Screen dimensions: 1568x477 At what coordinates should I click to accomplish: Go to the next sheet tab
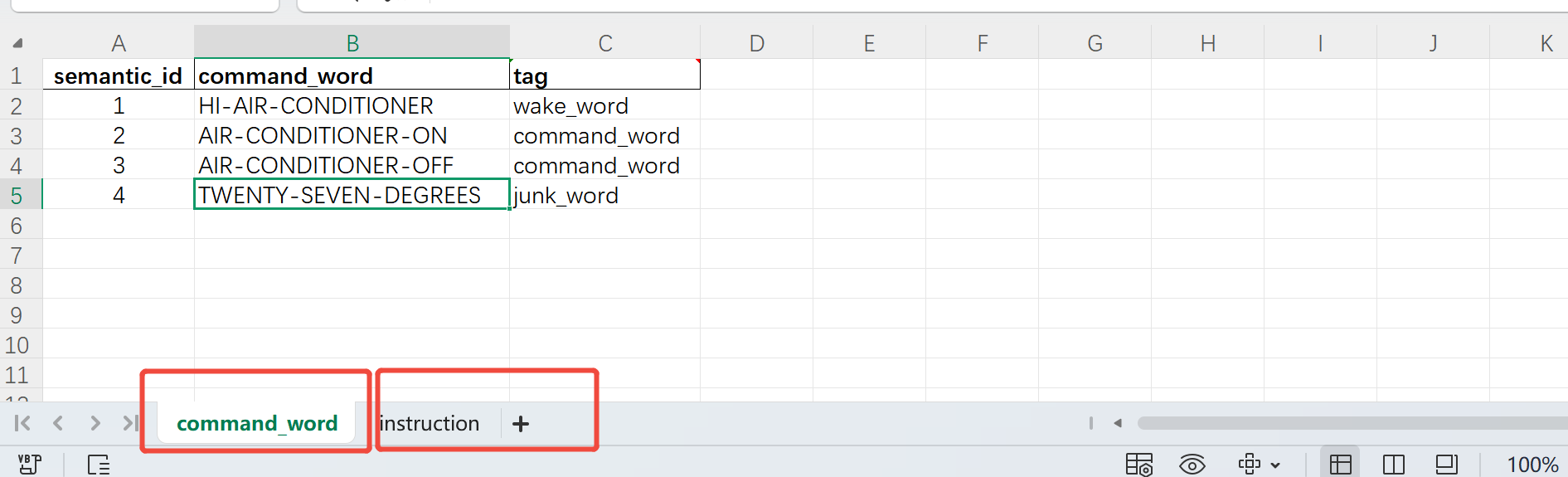pos(95,423)
